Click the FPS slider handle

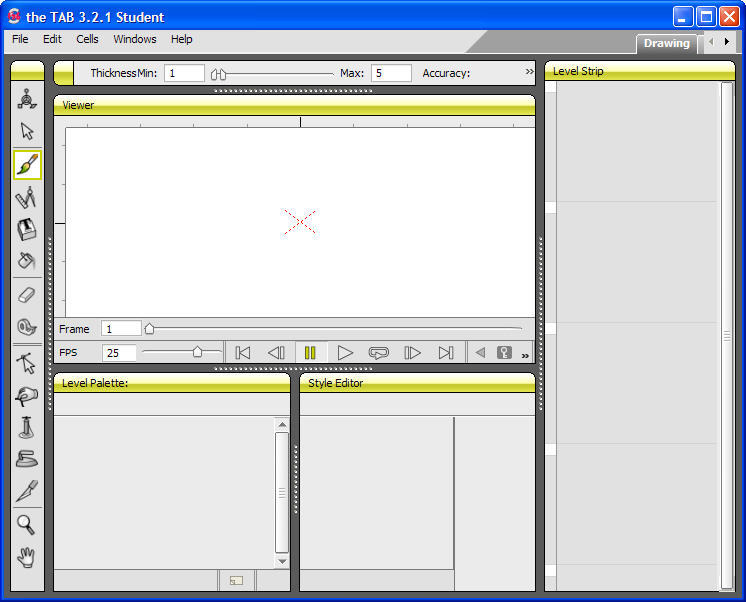click(x=197, y=352)
